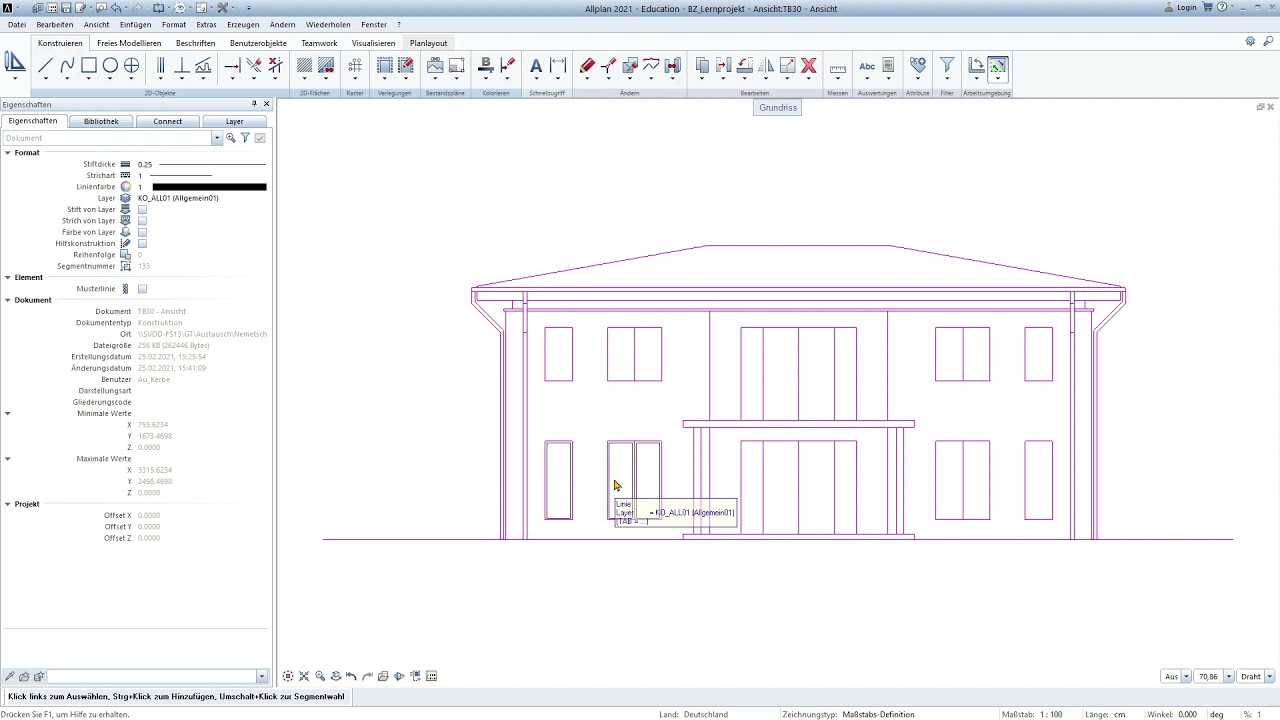Open the Bearbeiten menu

[54, 24]
